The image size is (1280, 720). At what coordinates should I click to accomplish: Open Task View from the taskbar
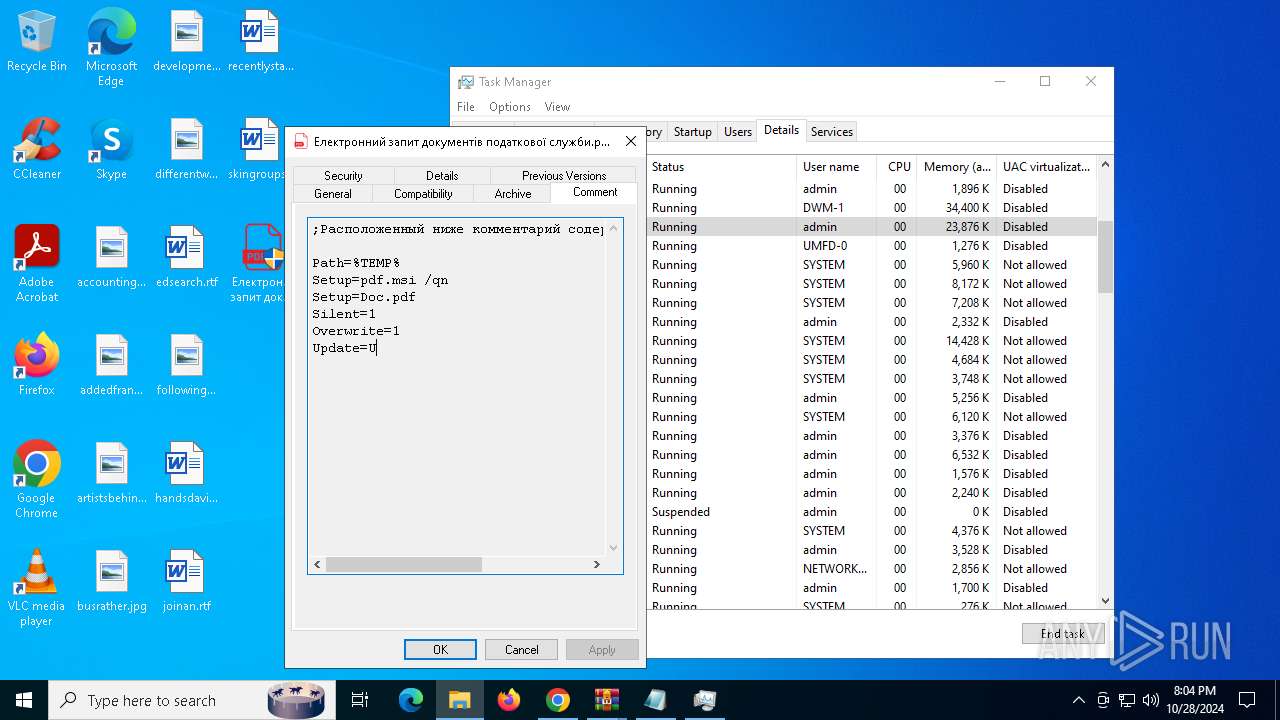tap(360, 700)
